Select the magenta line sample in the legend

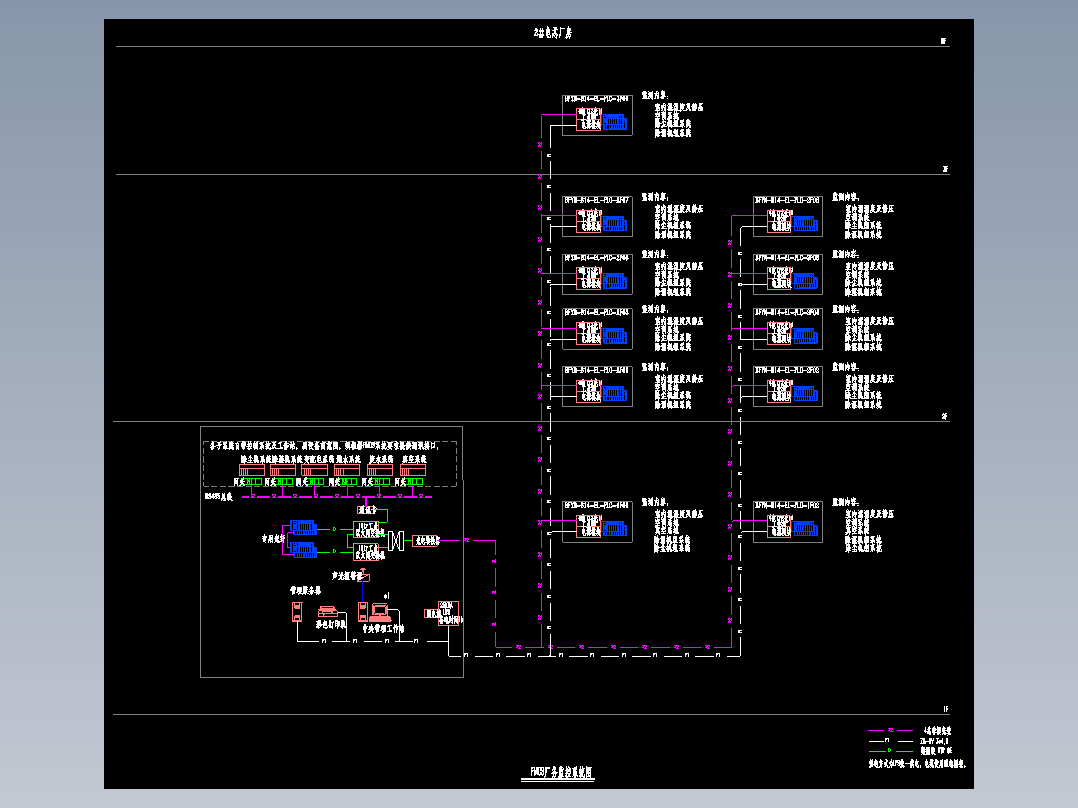click(890, 730)
